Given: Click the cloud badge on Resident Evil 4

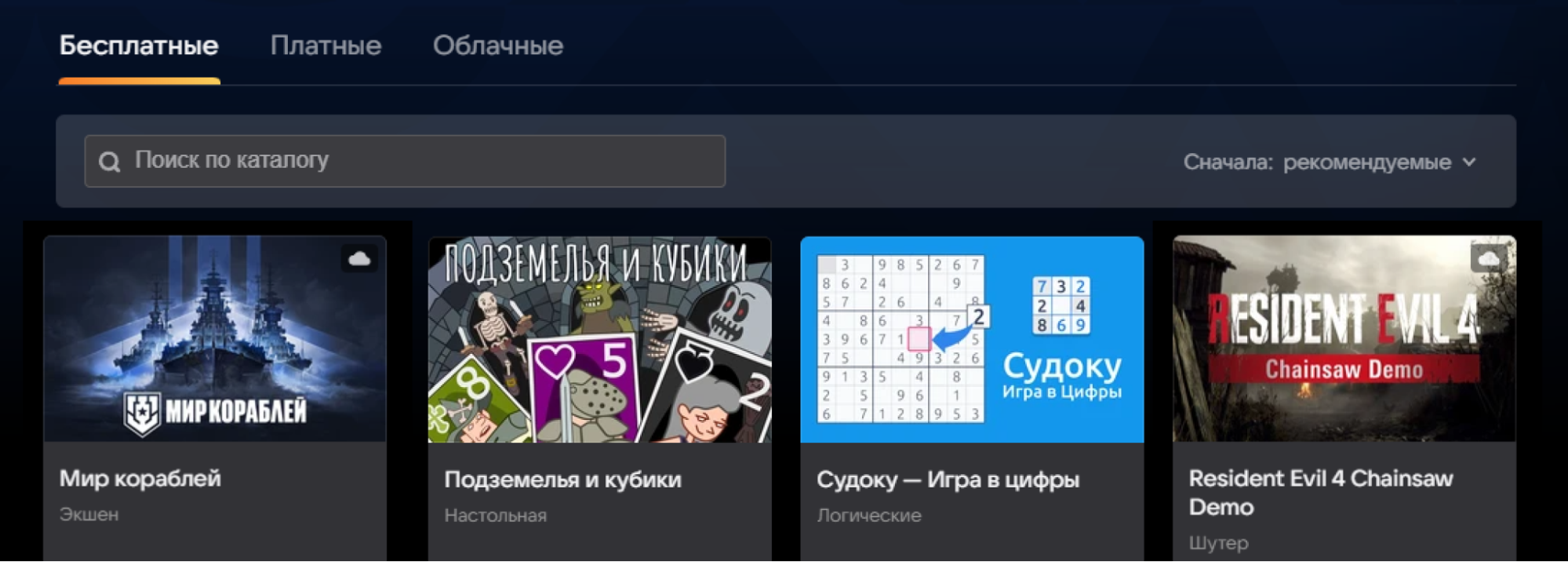Looking at the screenshot, I should [x=1489, y=258].
